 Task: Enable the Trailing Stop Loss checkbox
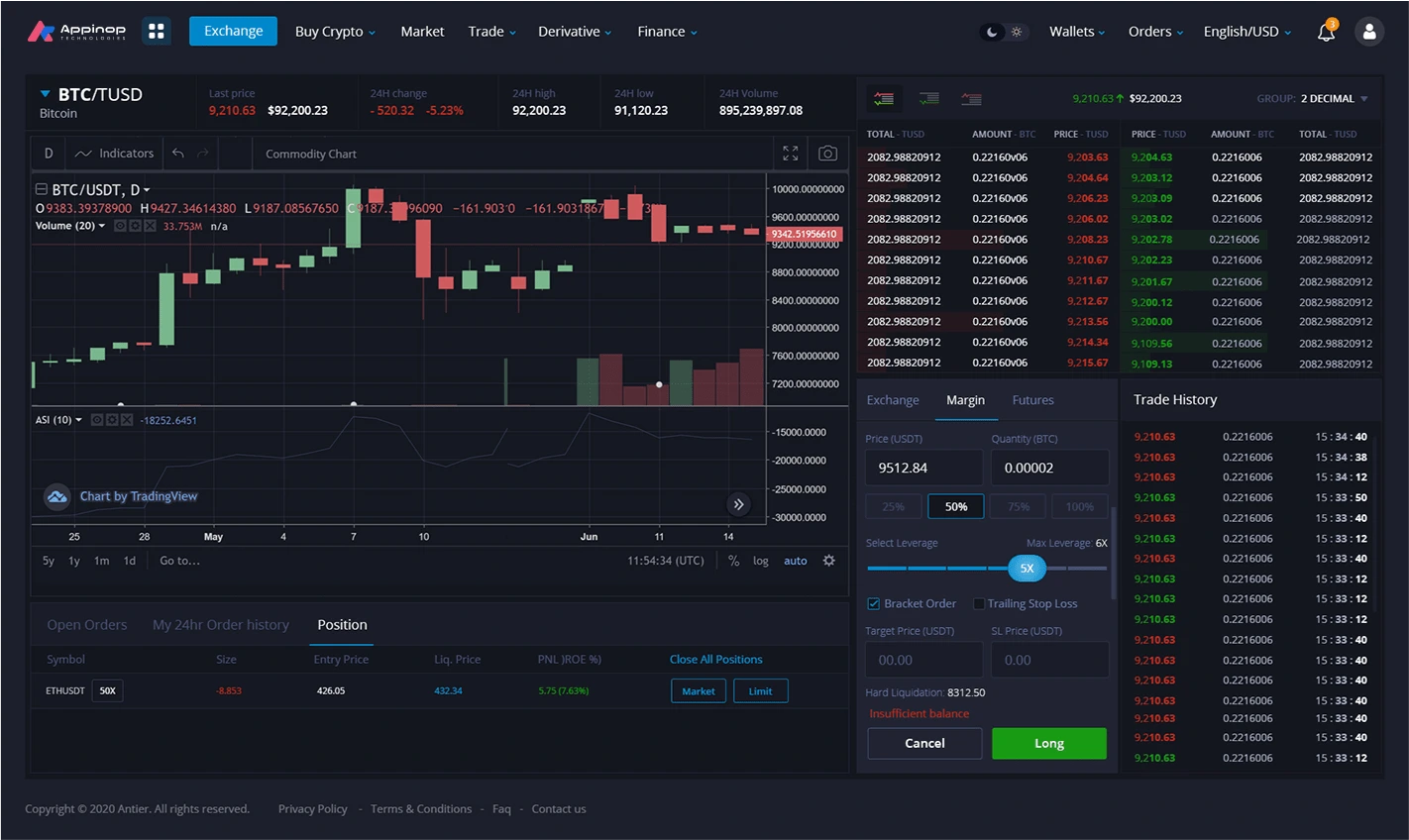979,603
